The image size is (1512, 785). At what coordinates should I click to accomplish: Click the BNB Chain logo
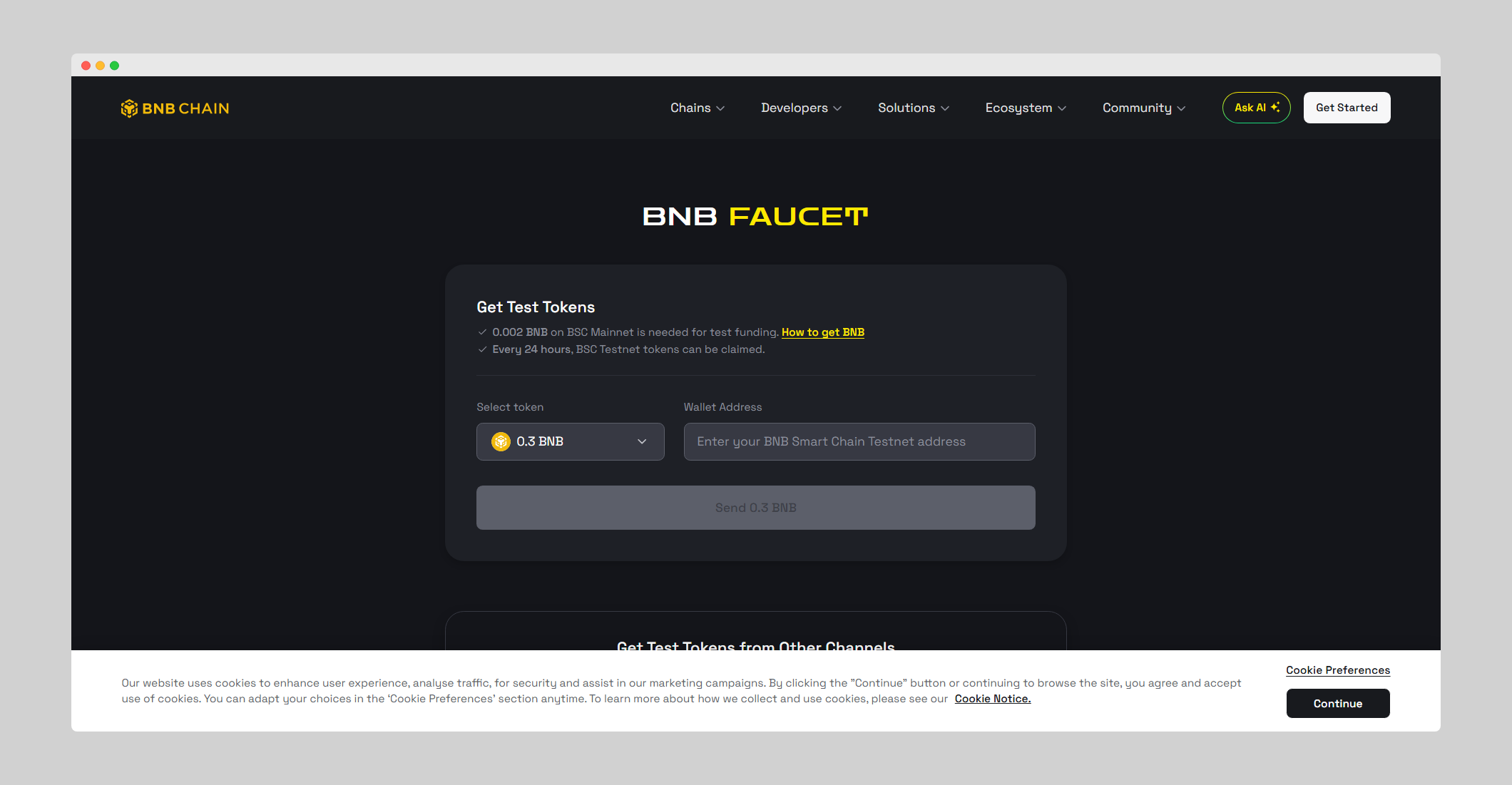[175, 108]
